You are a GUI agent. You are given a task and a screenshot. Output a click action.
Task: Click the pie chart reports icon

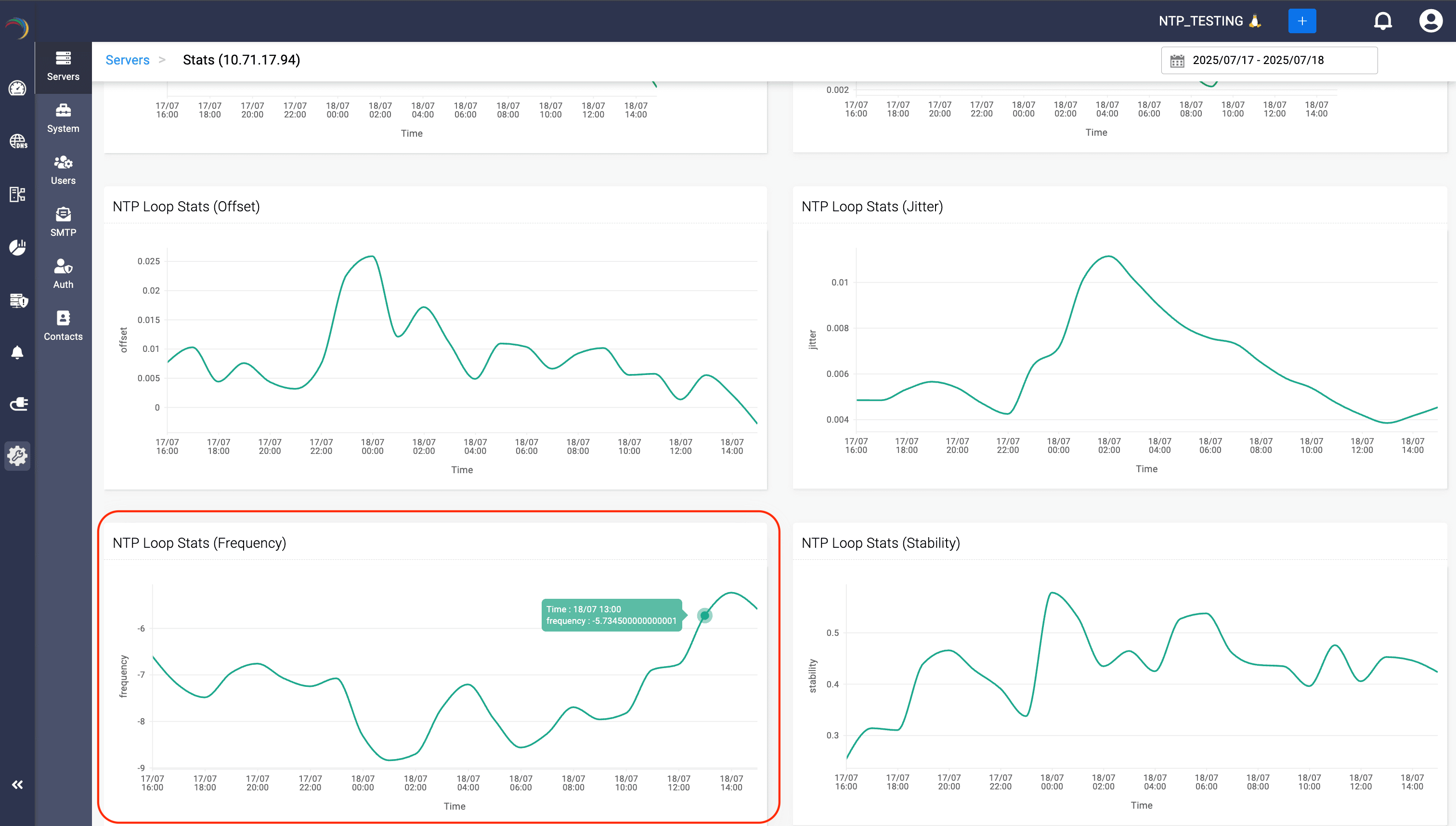click(x=18, y=247)
